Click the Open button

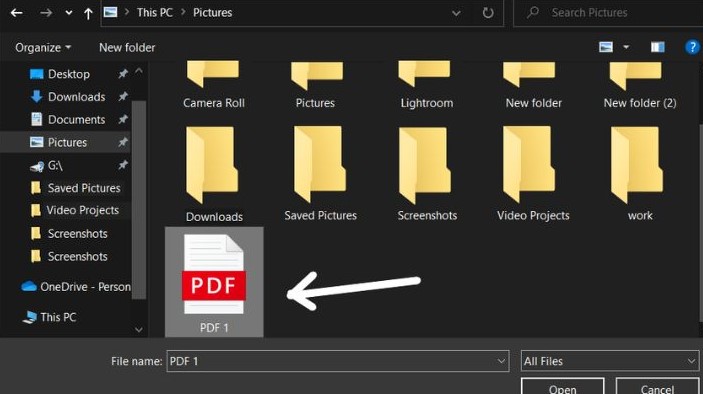[x=562, y=386]
